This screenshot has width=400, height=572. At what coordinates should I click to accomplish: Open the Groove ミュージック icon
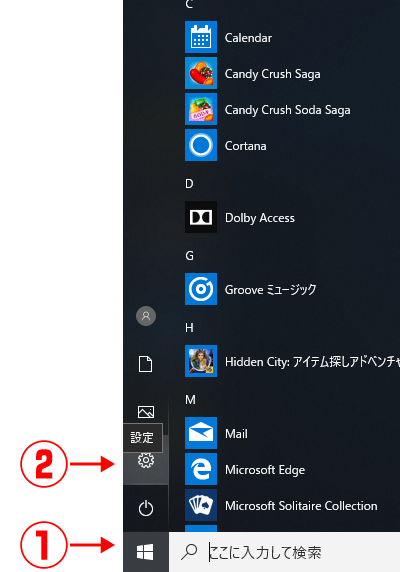pos(201,289)
